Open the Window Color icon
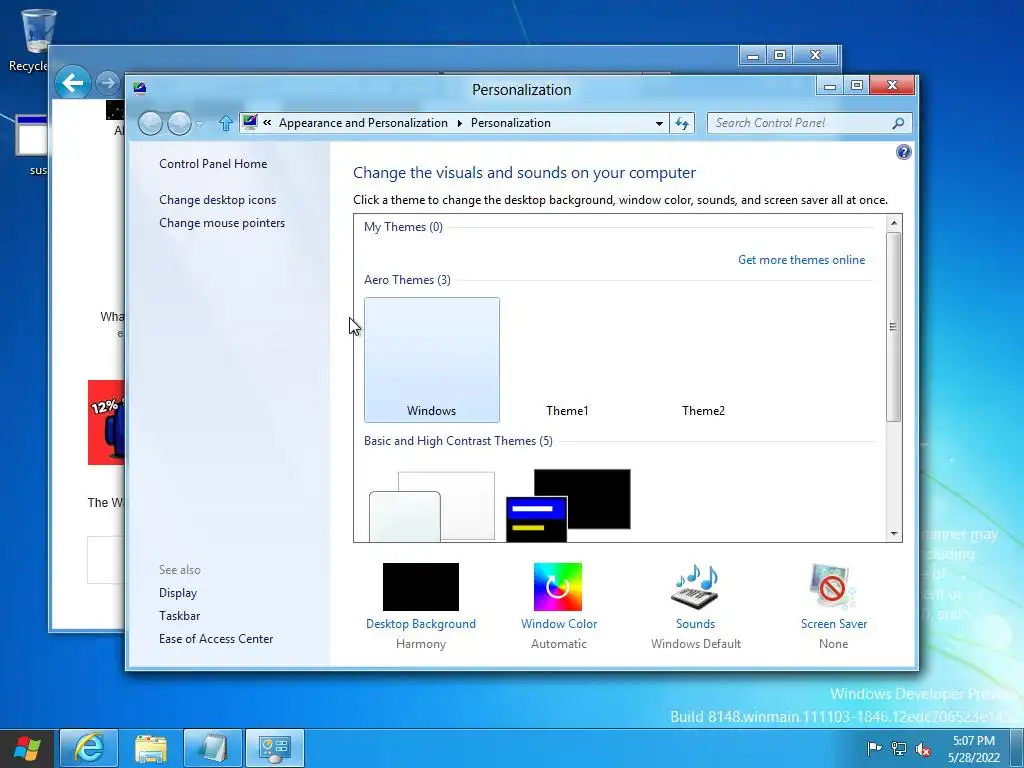Image resolution: width=1024 pixels, height=768 pixels. 558,586
